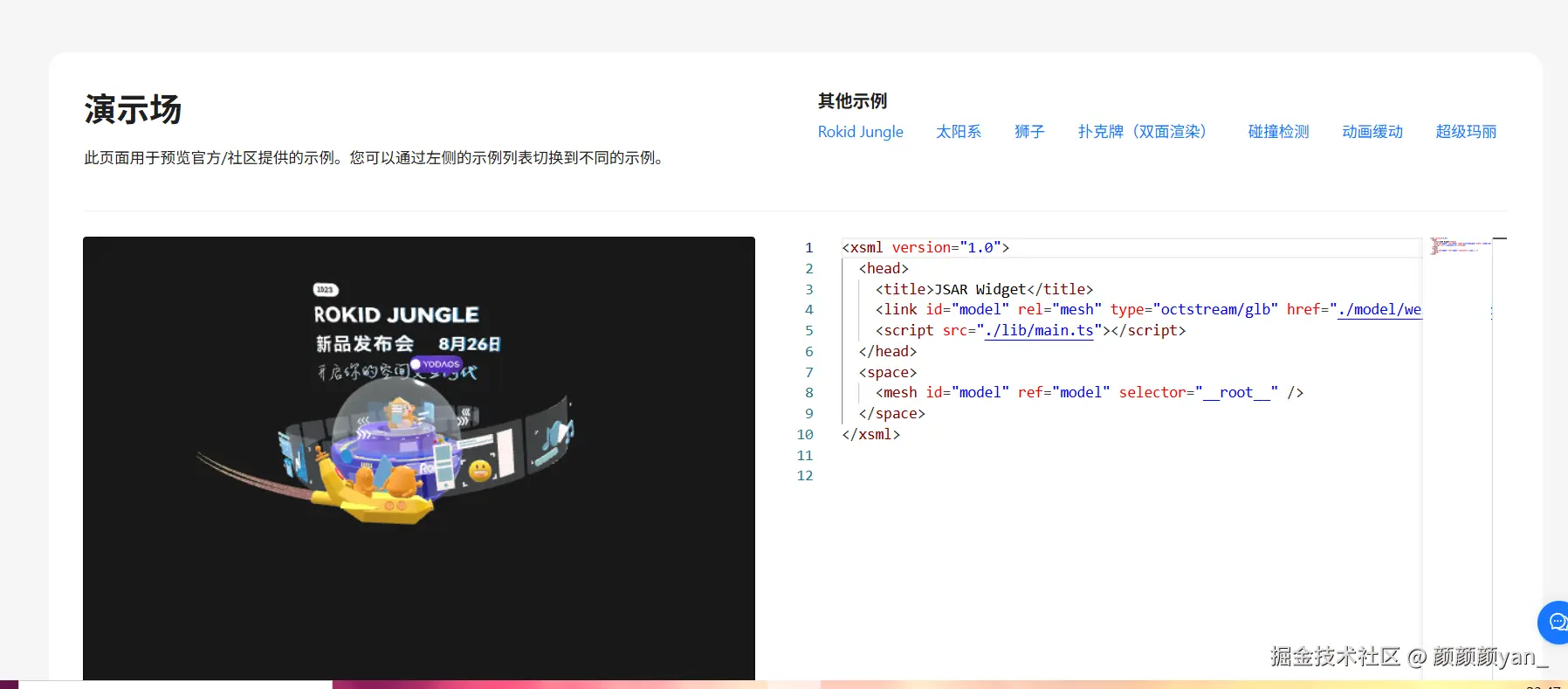Click the <head> opening tag line
This screenshot has height=689, width=1568.
pos(884,269)
